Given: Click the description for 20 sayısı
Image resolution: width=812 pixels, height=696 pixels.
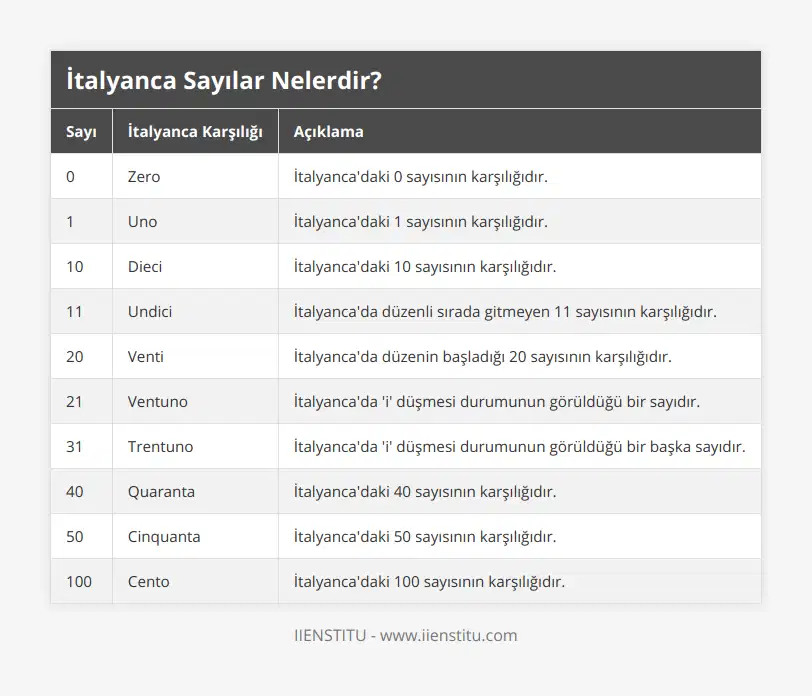Looking at the screenshot, I should [480, 356].
